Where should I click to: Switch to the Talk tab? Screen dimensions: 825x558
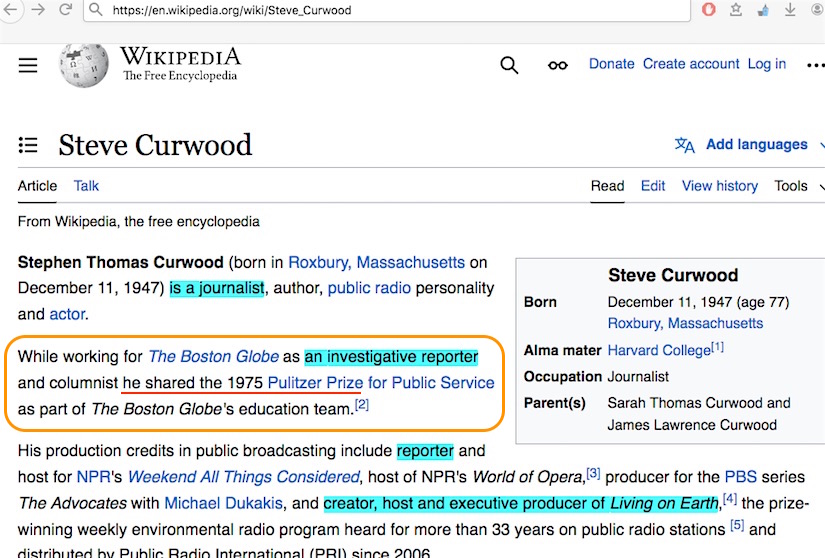coord(86,186)
